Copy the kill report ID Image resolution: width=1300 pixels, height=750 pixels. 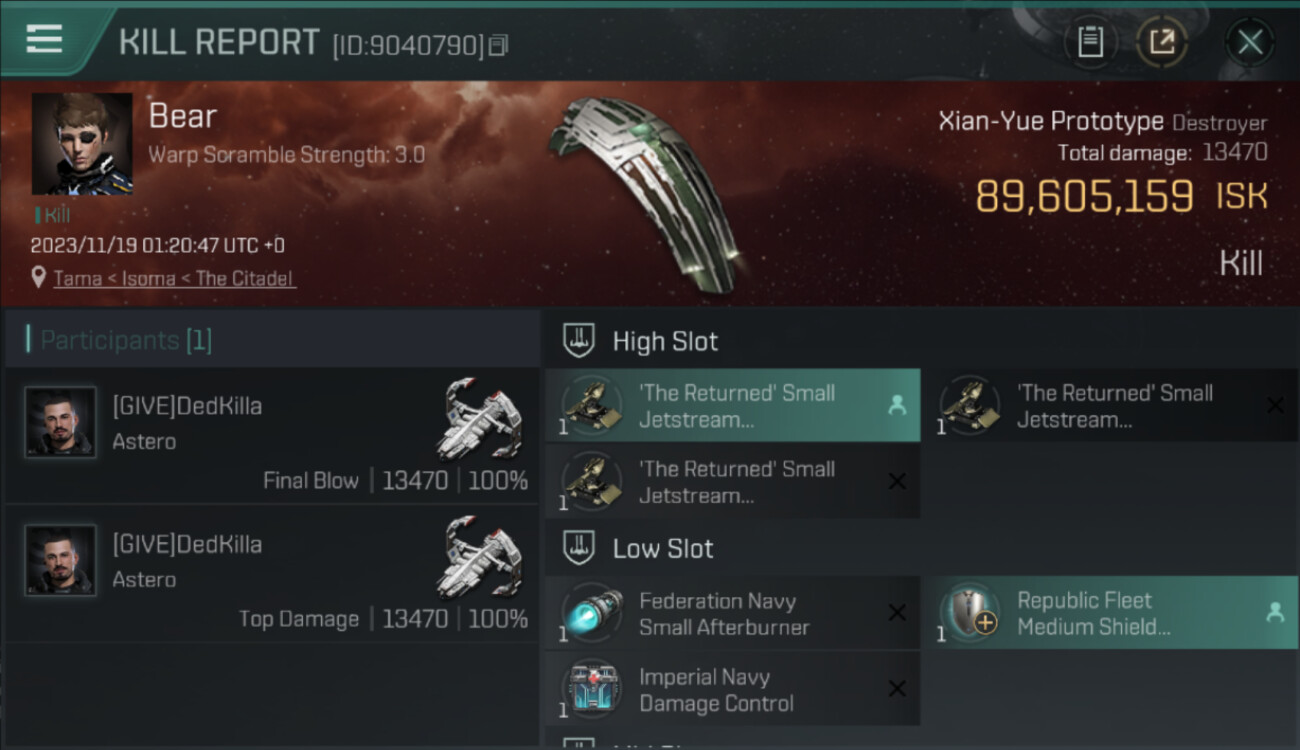click(x=499, y=45)
